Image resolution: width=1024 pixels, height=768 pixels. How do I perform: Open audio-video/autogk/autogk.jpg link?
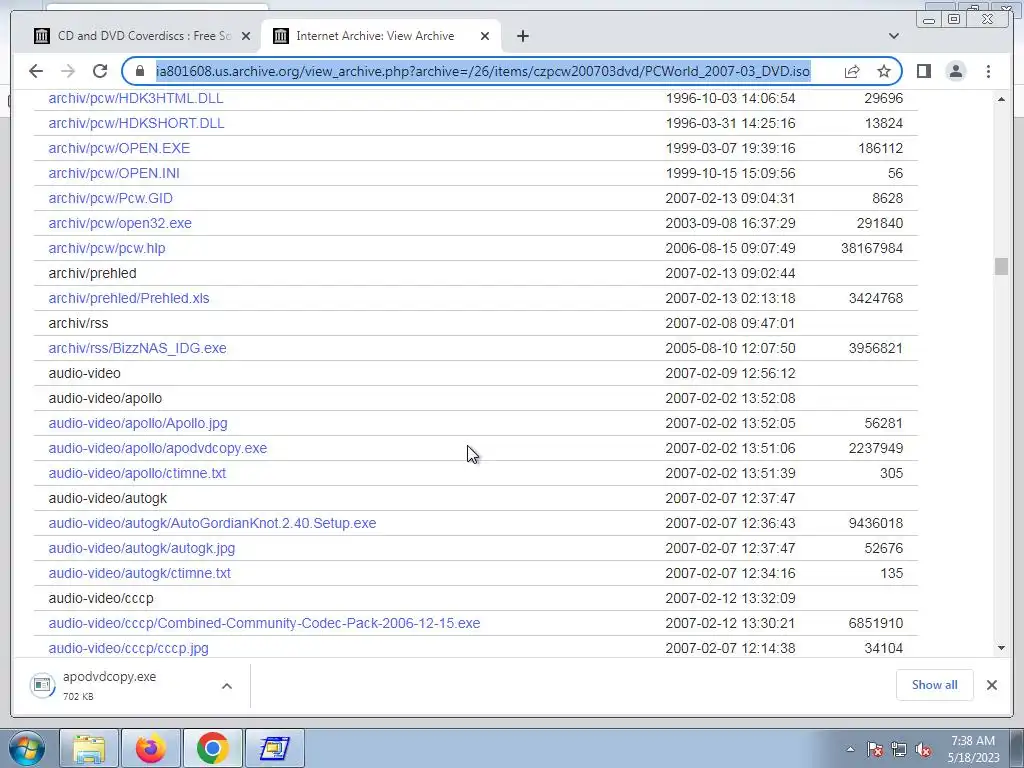(x=142, y=548)
